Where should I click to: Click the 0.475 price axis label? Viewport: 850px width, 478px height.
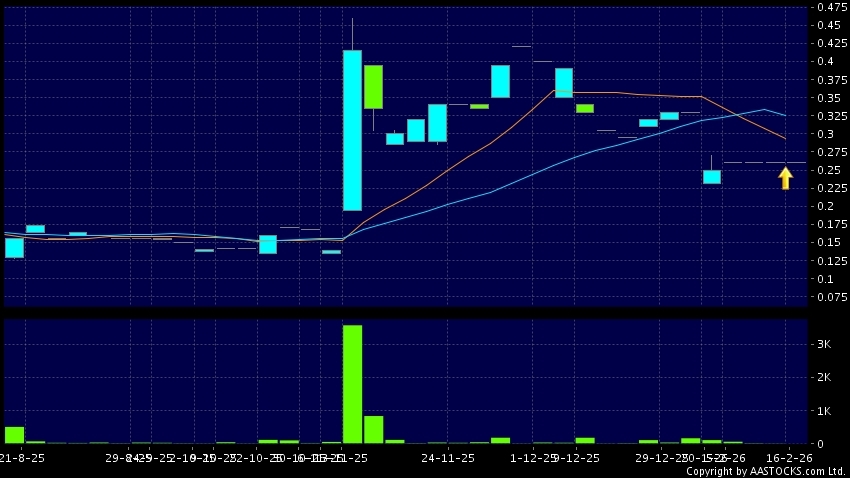(x=826, y=7)
